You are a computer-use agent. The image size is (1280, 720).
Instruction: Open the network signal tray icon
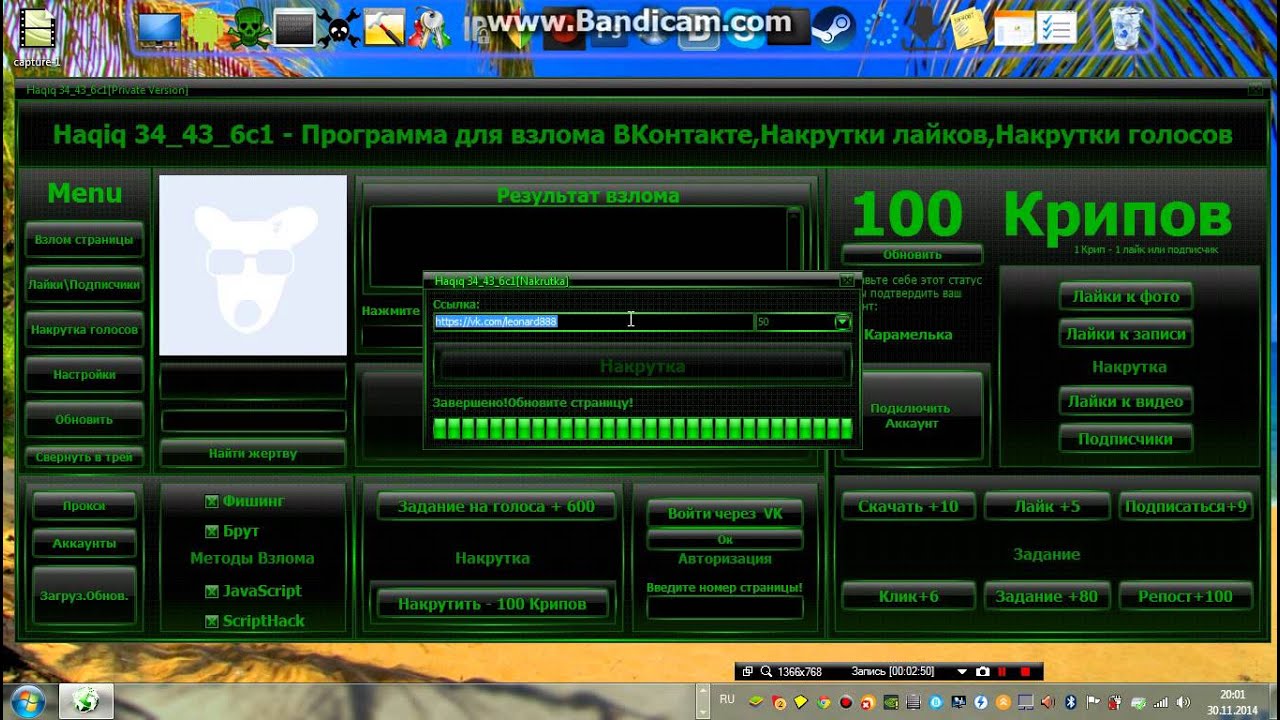(x=1161, y=700)
